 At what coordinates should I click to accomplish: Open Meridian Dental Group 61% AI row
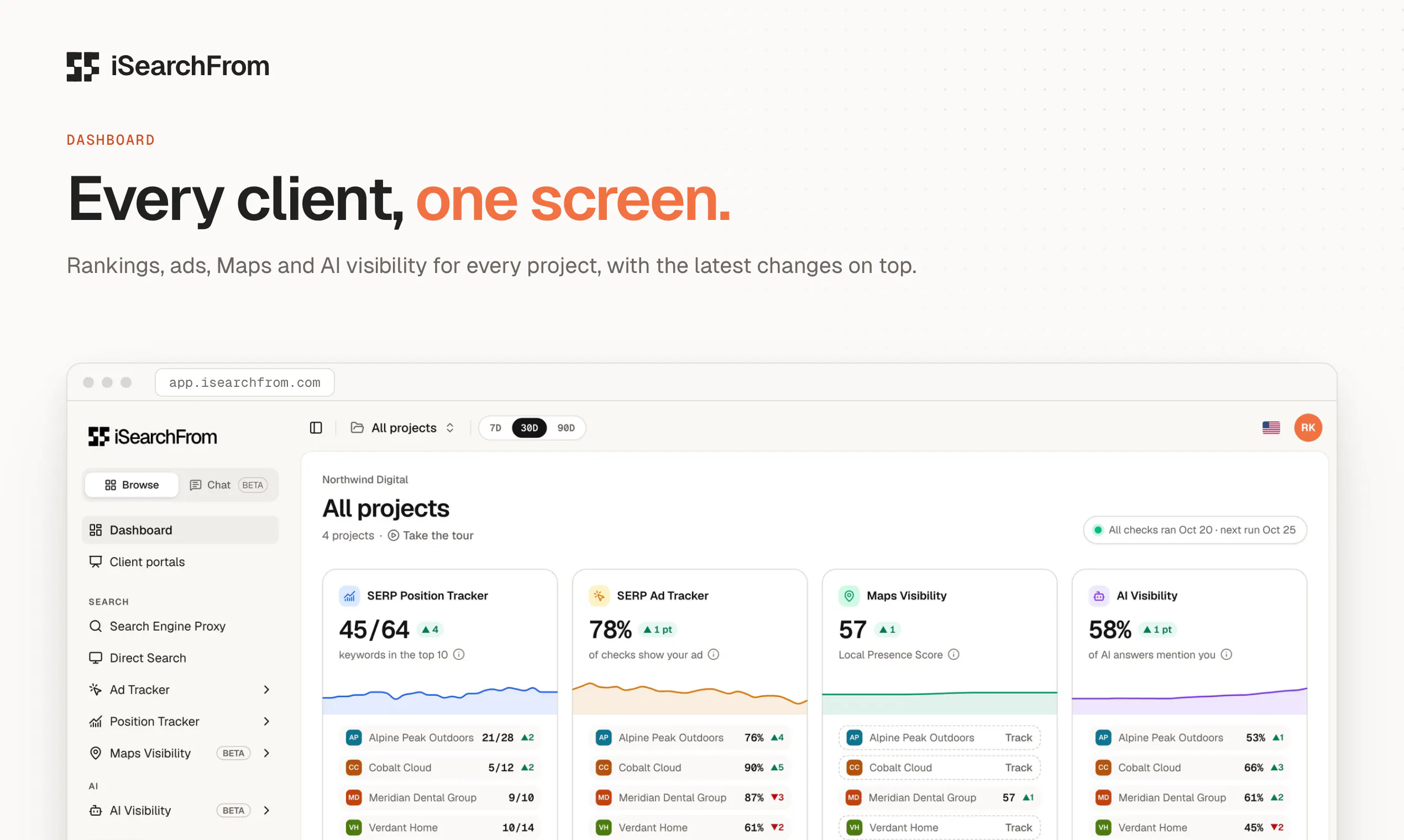[x=1190, y=798]
